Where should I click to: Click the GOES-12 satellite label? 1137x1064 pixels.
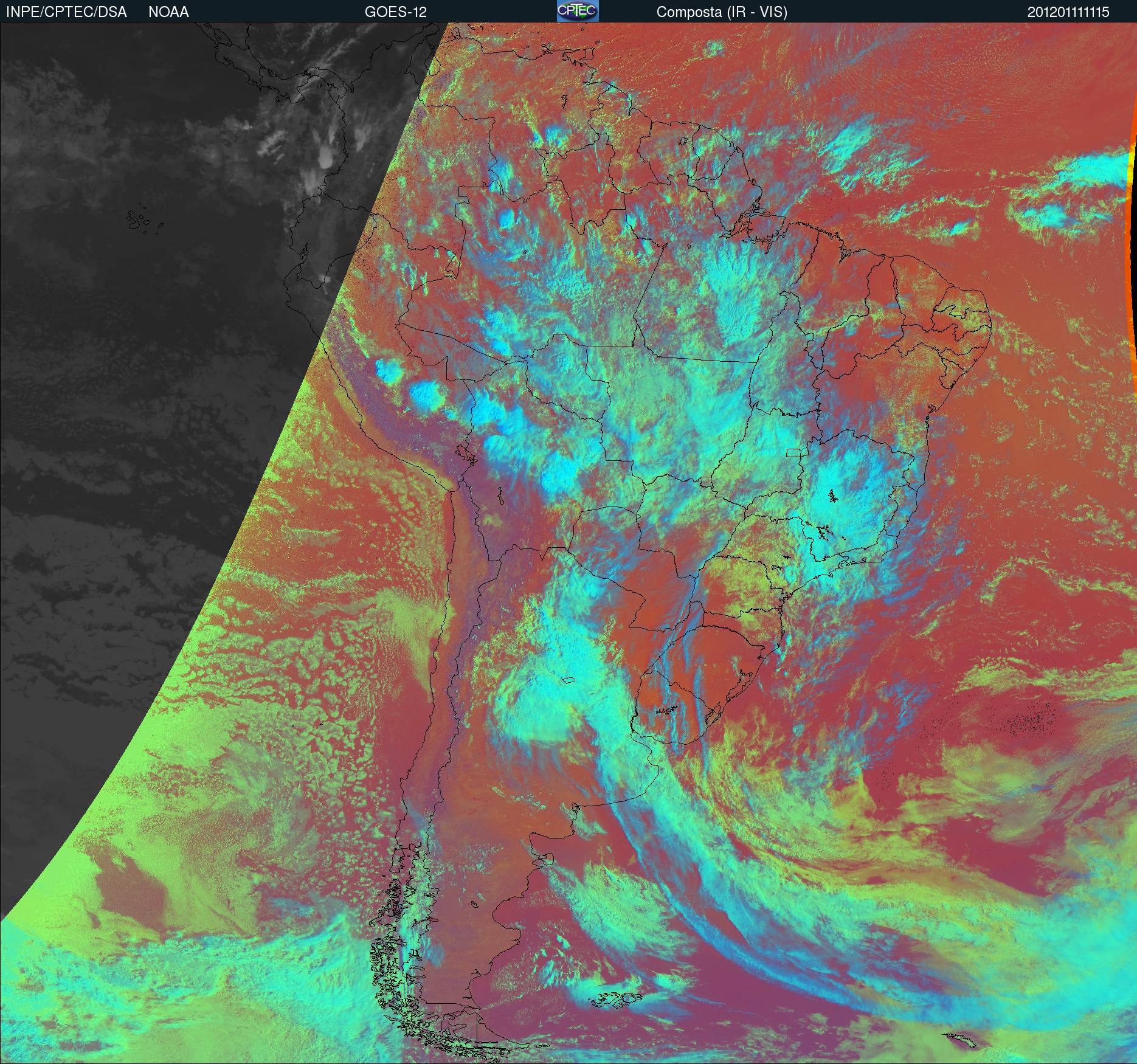[396, 12]
